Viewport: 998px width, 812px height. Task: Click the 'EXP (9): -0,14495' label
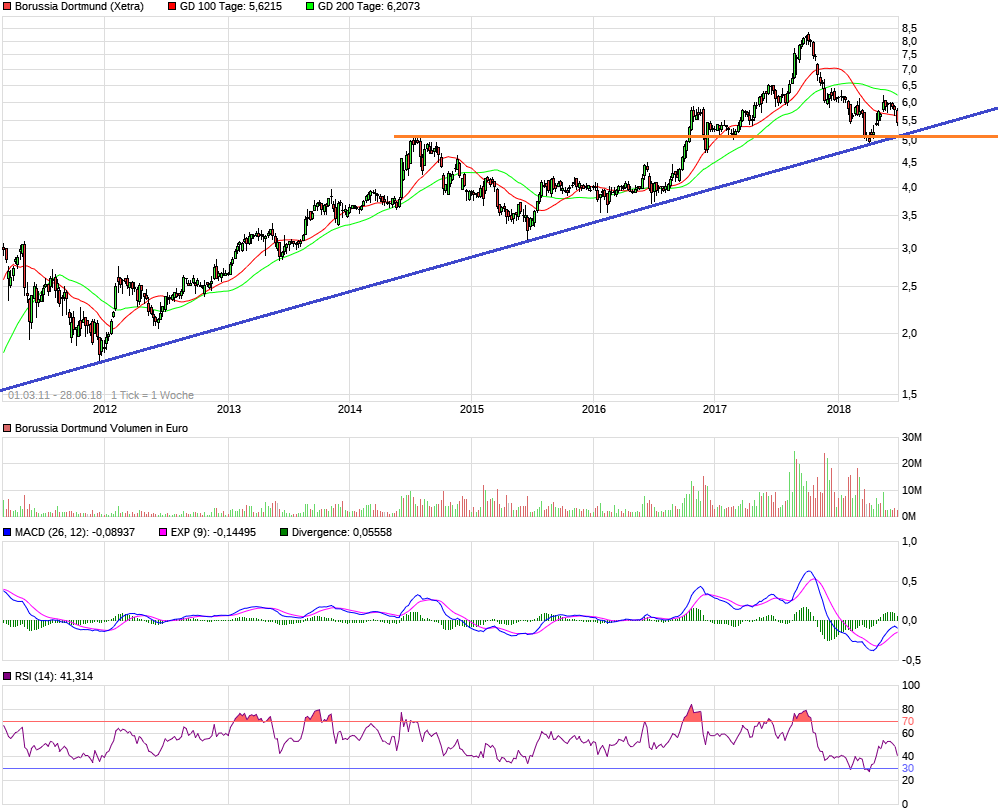click(213, 532)
